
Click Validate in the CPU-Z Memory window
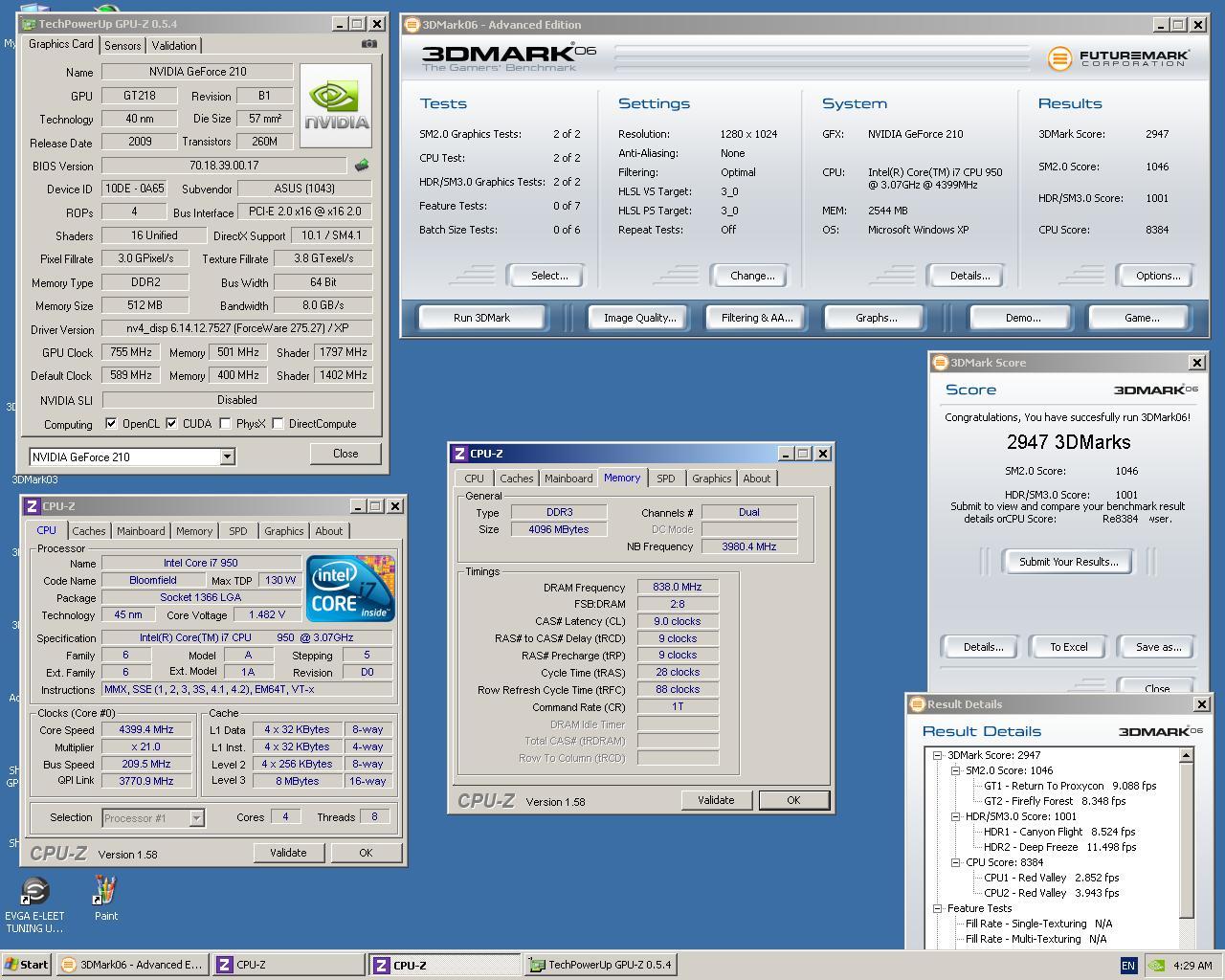716,800
